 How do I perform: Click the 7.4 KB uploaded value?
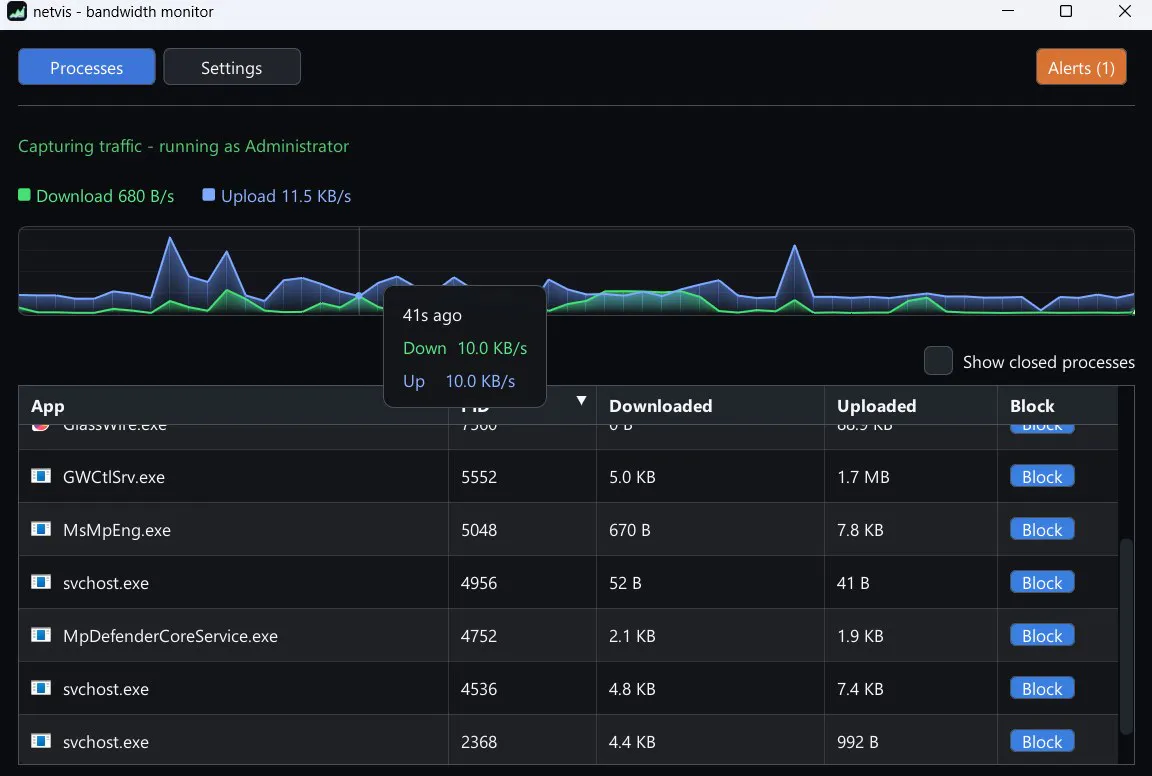860,689
